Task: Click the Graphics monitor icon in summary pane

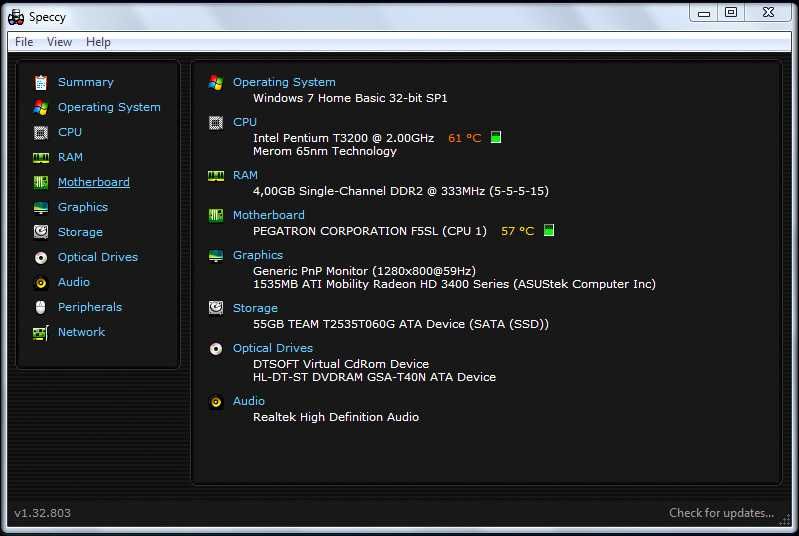Action: click(216, 256)
